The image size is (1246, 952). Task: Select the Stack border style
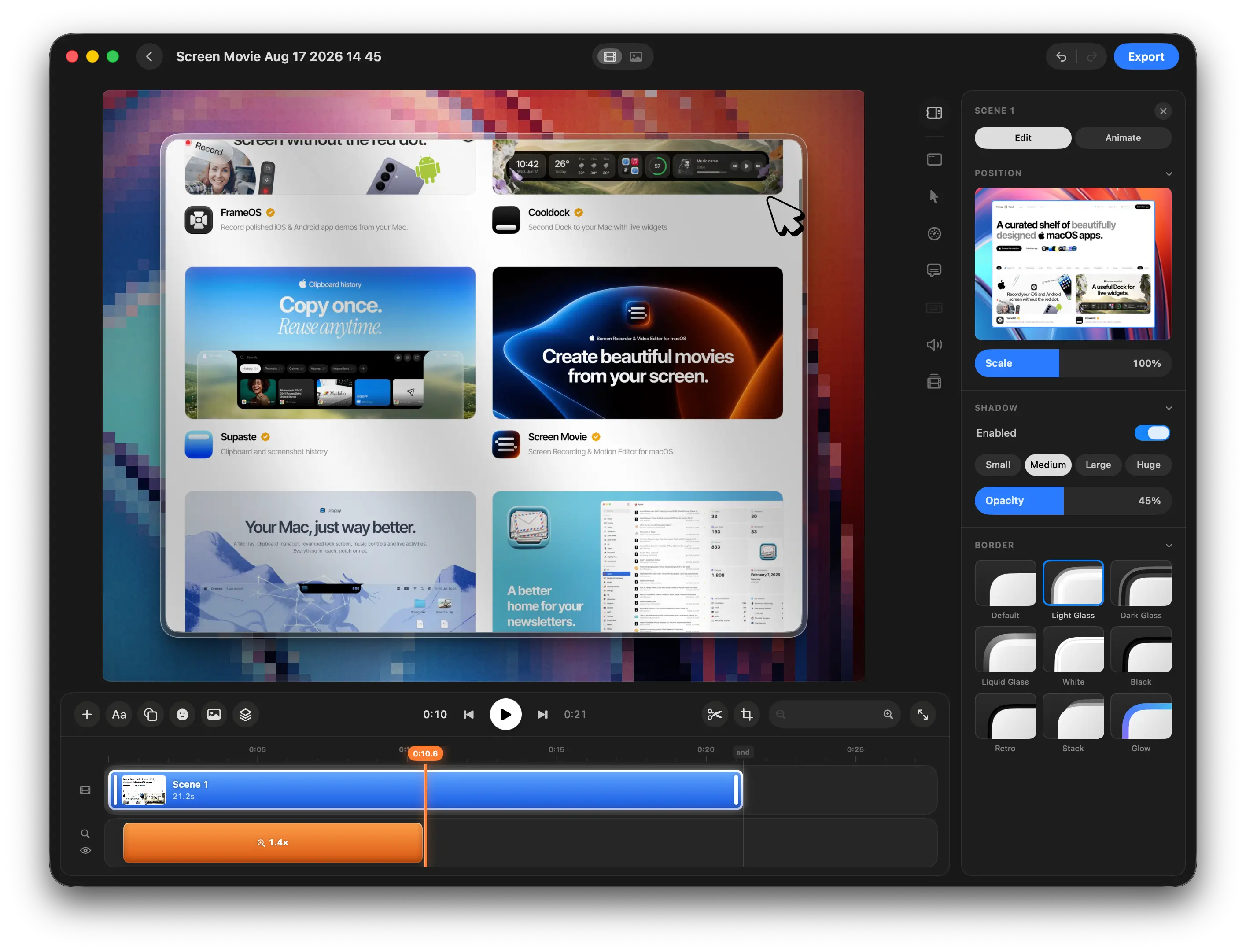pos(1073,716)
